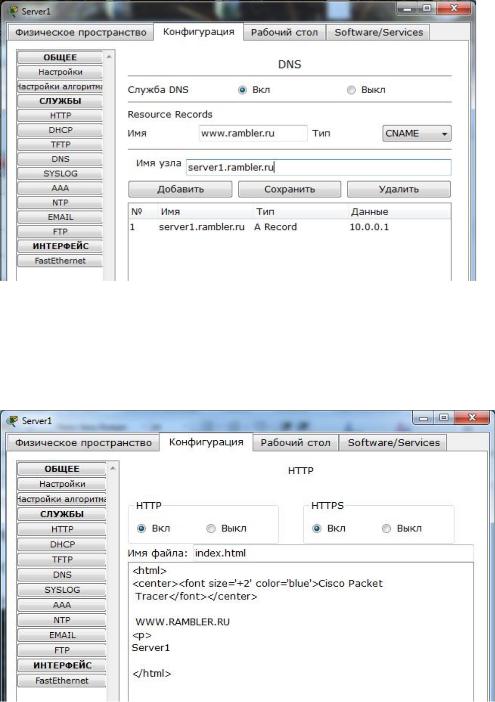Image resolution: width=495 pixels, height=702 pixels.
Task: Open Рабочий стол tab in HTTP window
Action: tap(295, 442)
